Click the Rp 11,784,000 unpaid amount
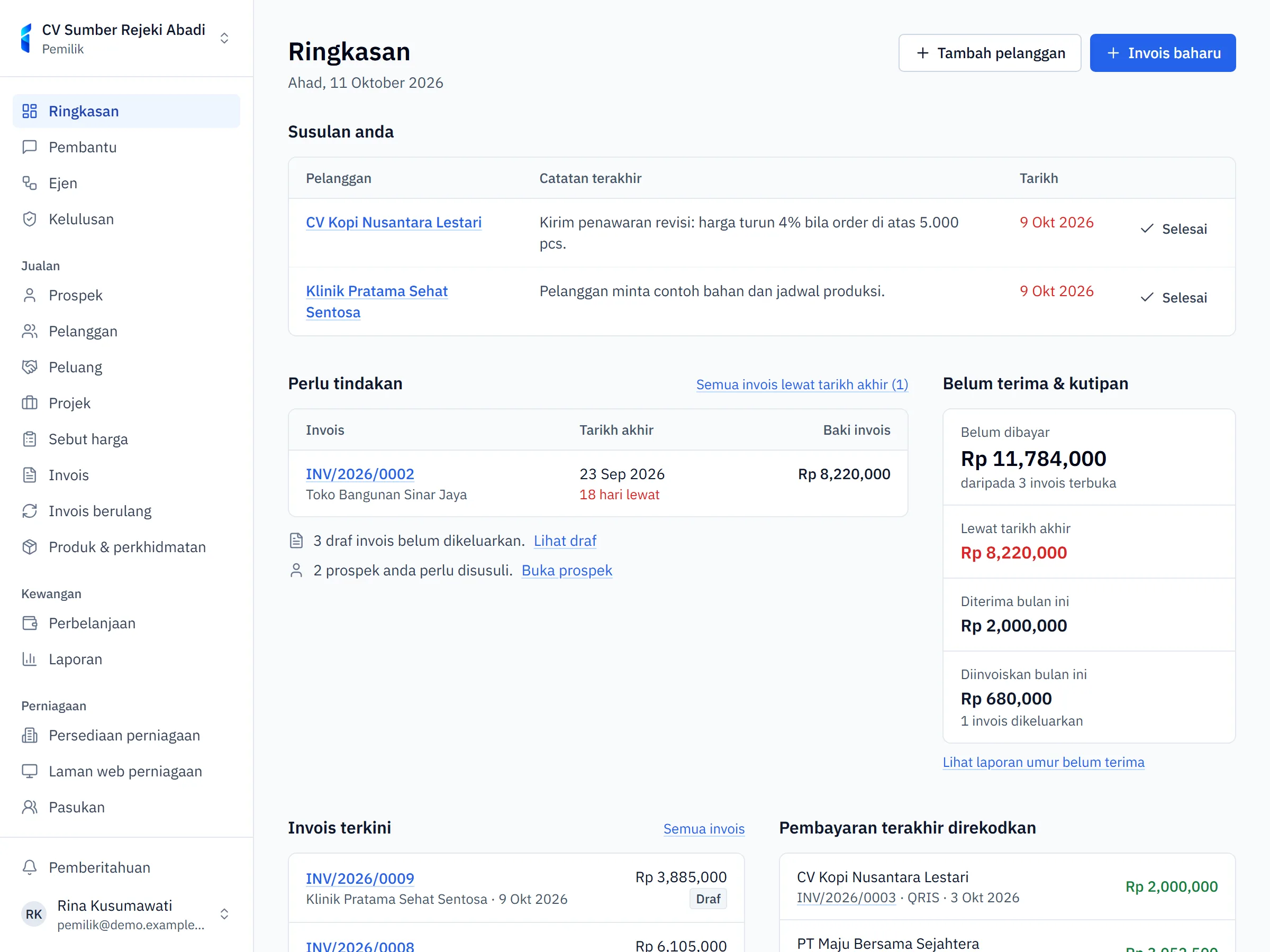The height and width of the screenshot is (952, 1270). [1033, 459]
